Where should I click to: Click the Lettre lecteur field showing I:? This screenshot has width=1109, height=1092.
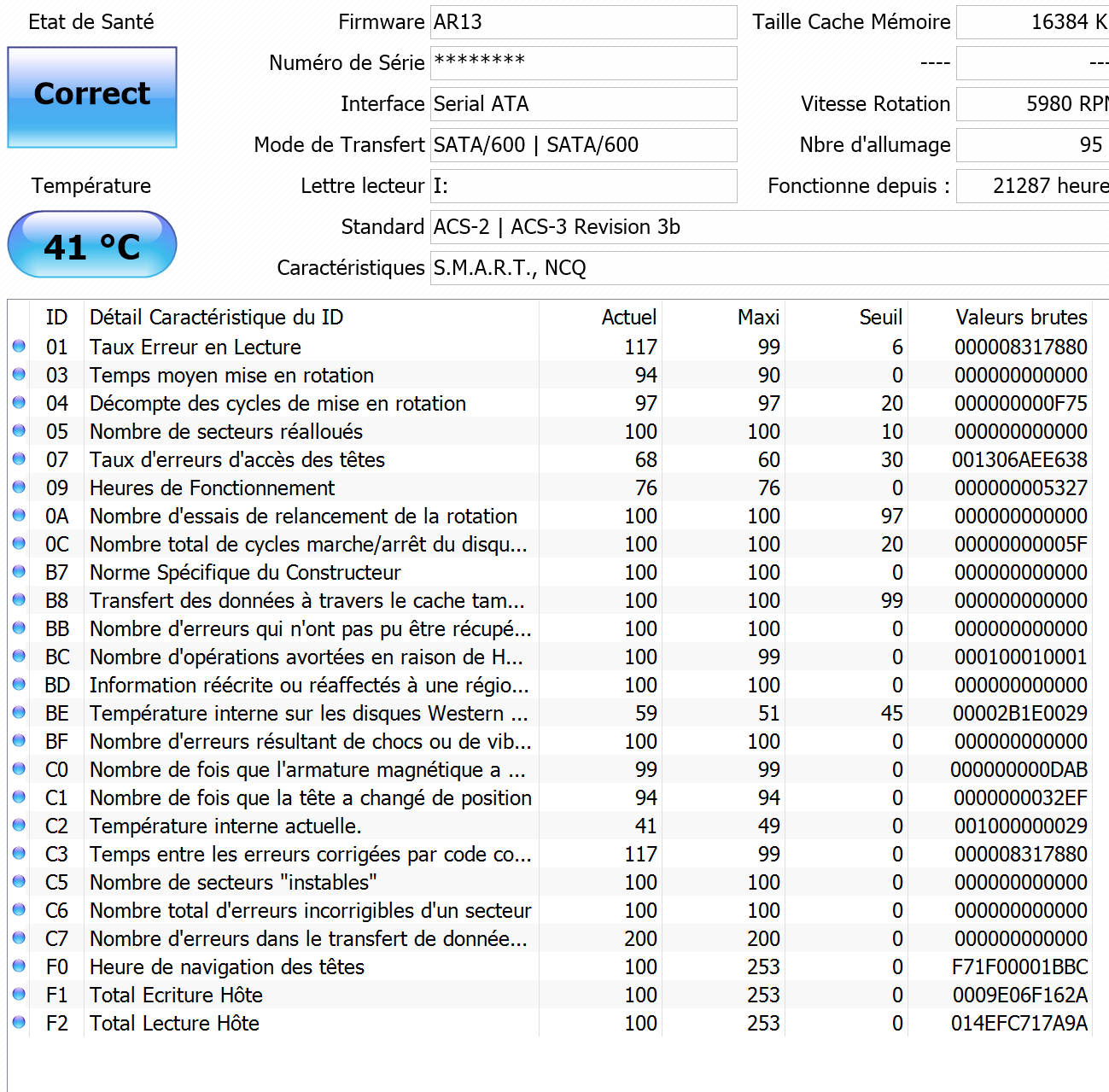coord(584,186)
